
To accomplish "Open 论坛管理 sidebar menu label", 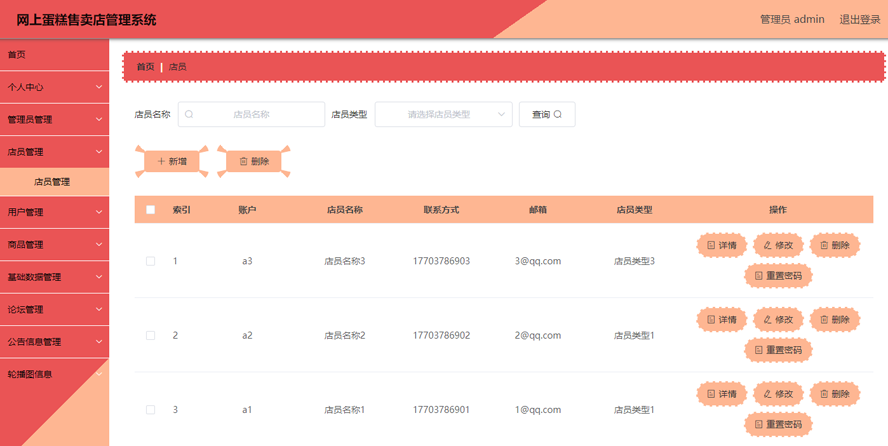I will point(25,310).
